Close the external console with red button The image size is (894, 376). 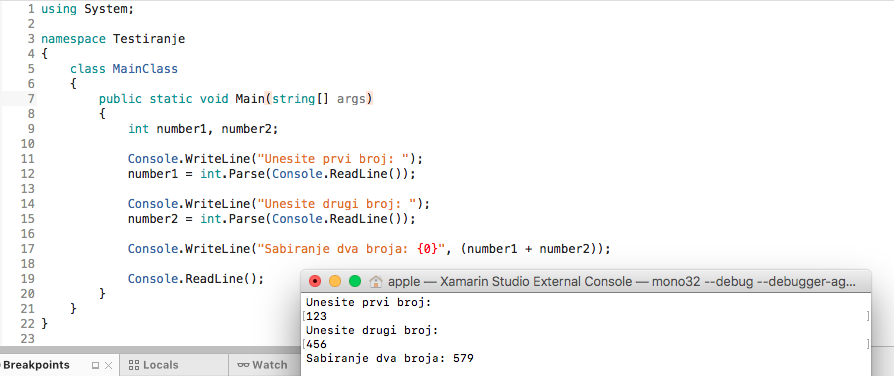pos(315,281)
